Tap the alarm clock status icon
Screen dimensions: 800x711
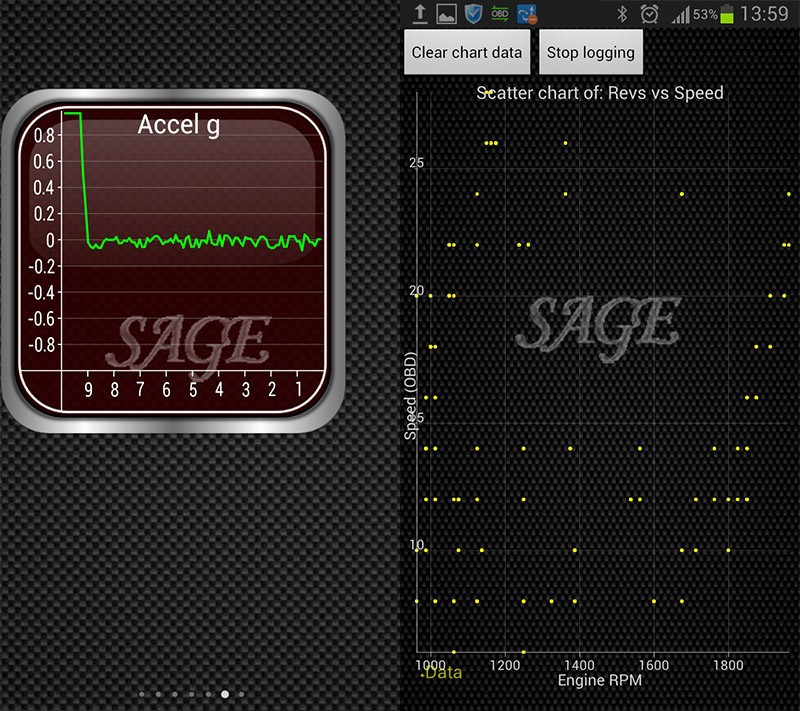649,14
